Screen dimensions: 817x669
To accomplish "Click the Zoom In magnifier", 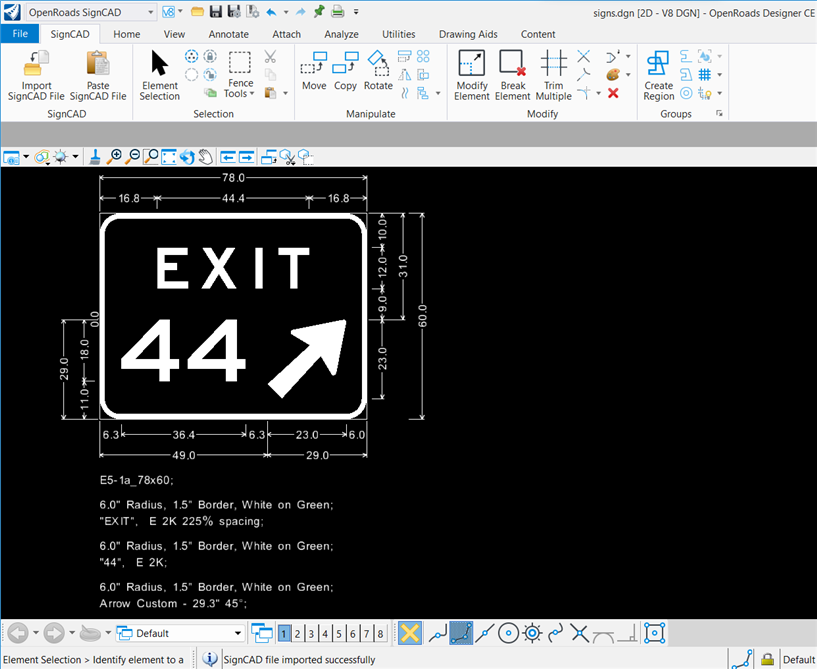I will [x=114, y=156].
